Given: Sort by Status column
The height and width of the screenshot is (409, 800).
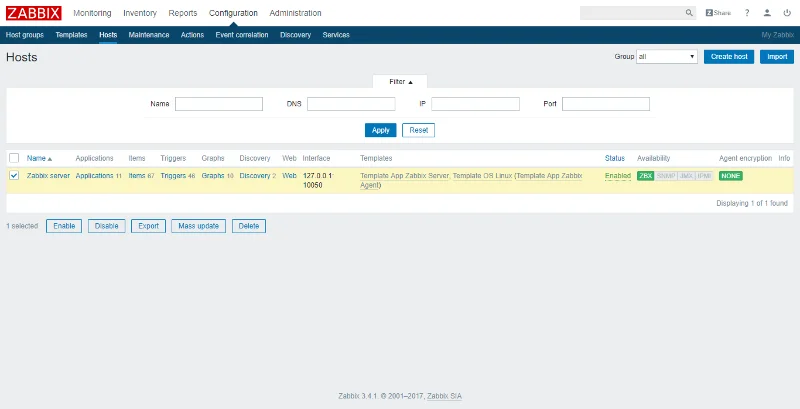Looking at the screenshot, I should (x=615, y=159).
